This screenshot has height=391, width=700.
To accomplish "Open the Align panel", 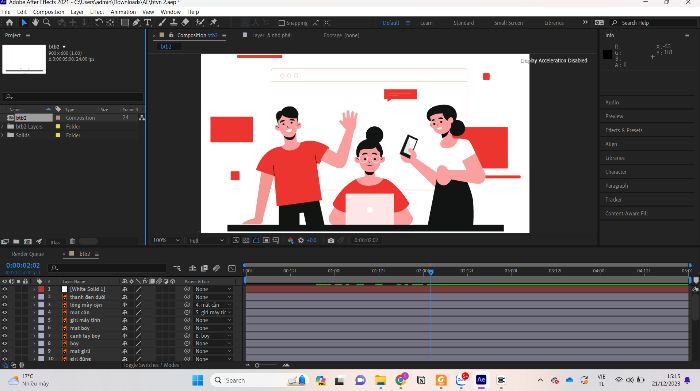I will click(x=611, y=144).
